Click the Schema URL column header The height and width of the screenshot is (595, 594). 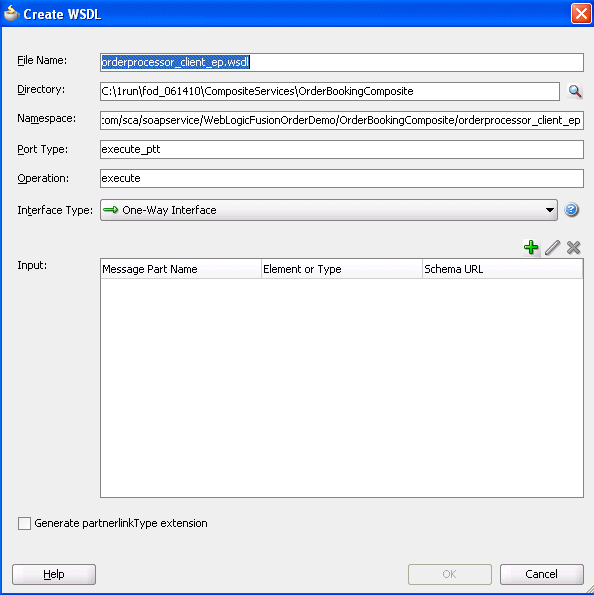coord(503,269)
